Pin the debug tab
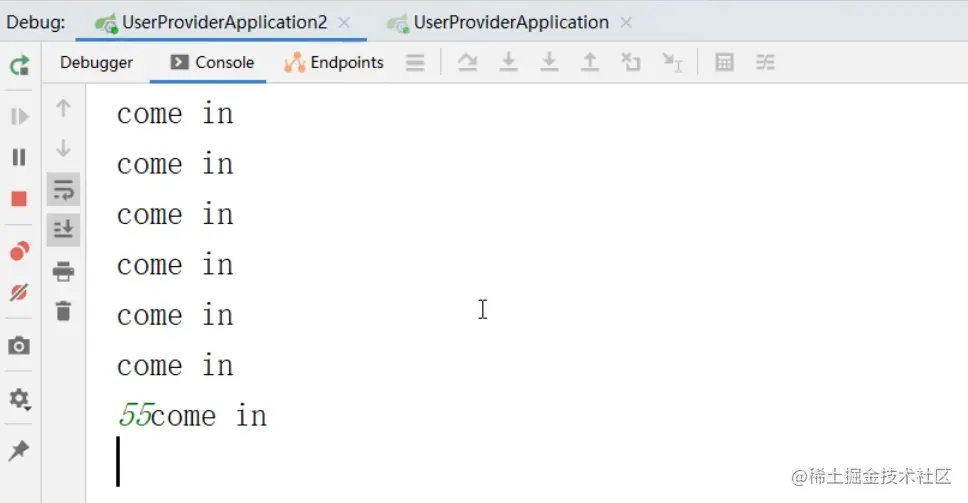This screenshot has width=968, height=503. (x=19, y=451)
